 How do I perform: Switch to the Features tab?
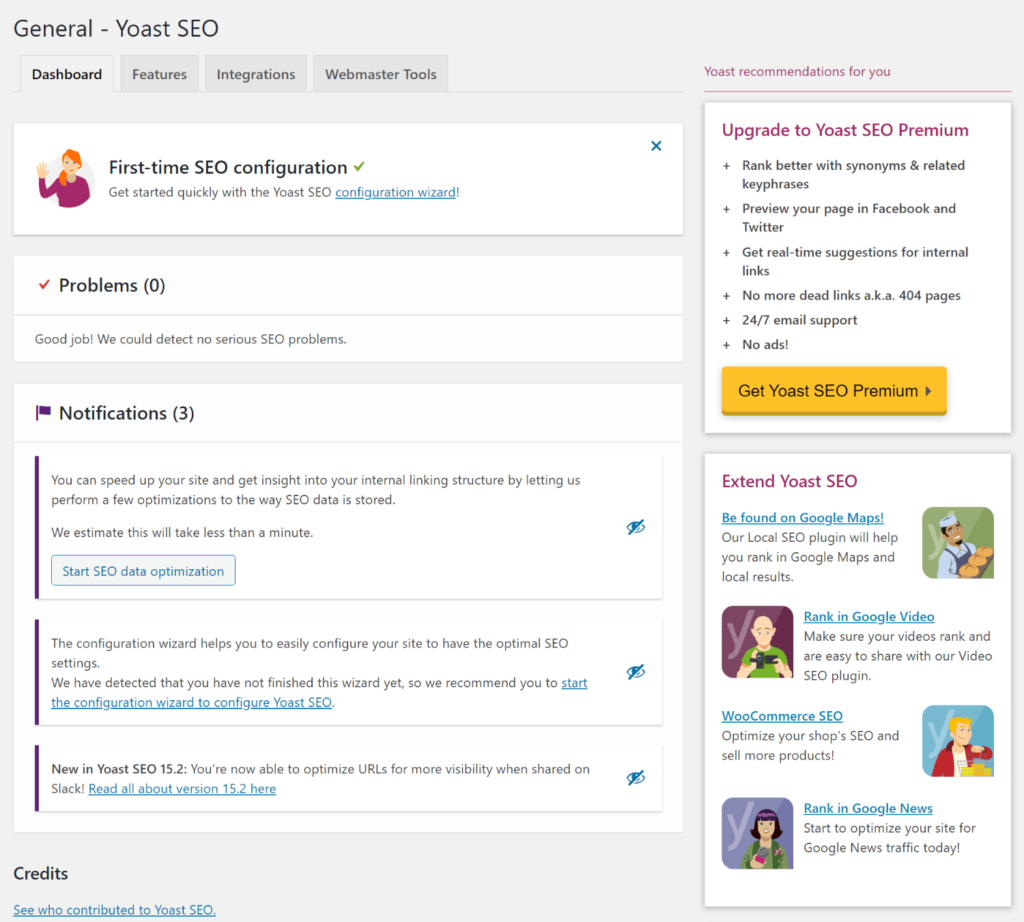click(159, 73)
